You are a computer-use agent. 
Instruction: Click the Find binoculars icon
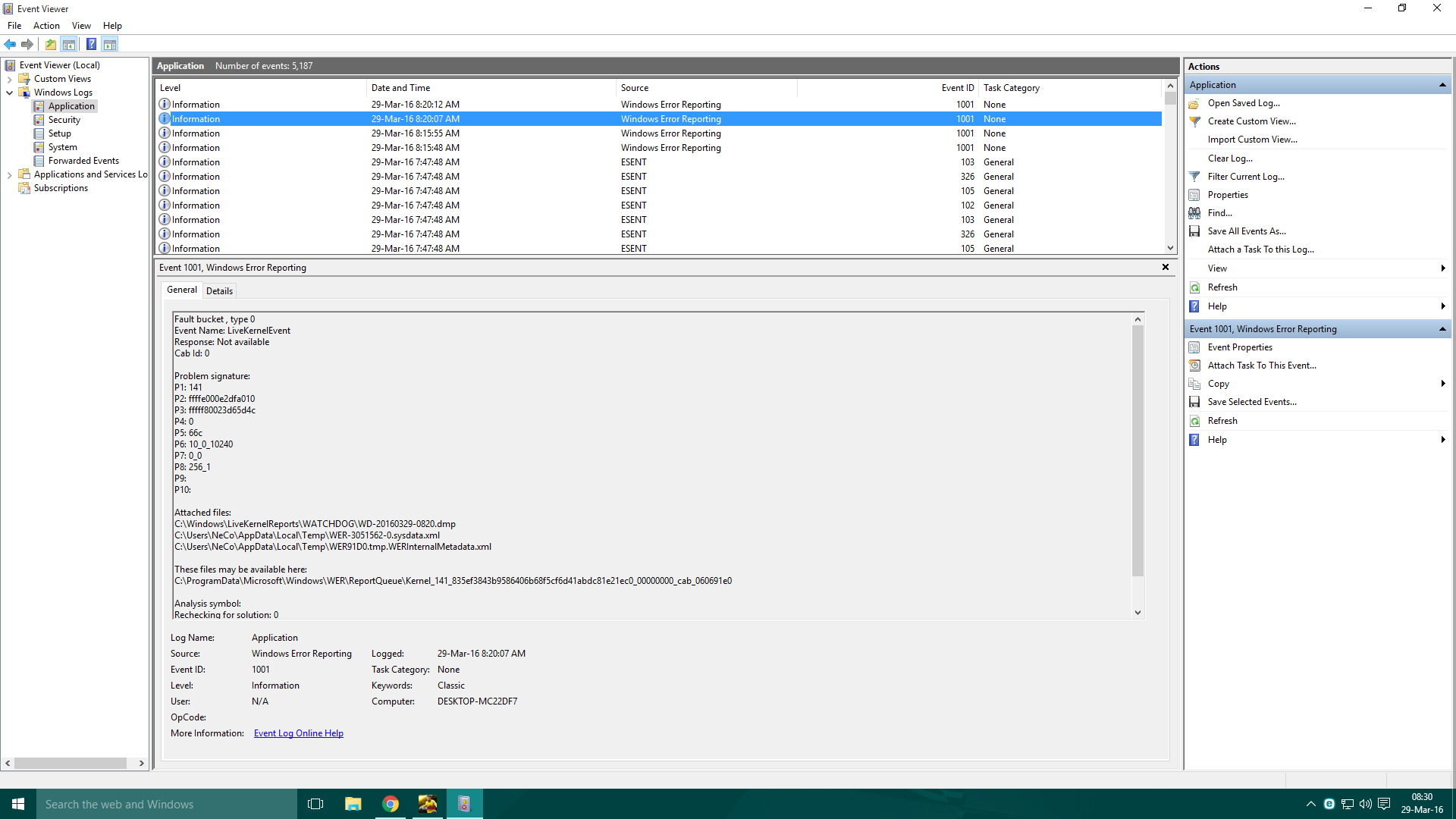pos(1195,213)
